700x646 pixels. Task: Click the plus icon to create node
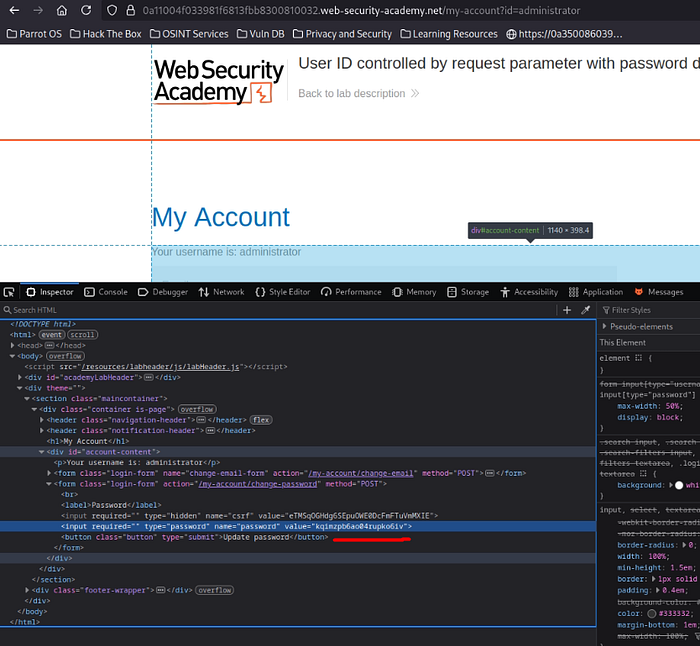click(567, 310)
